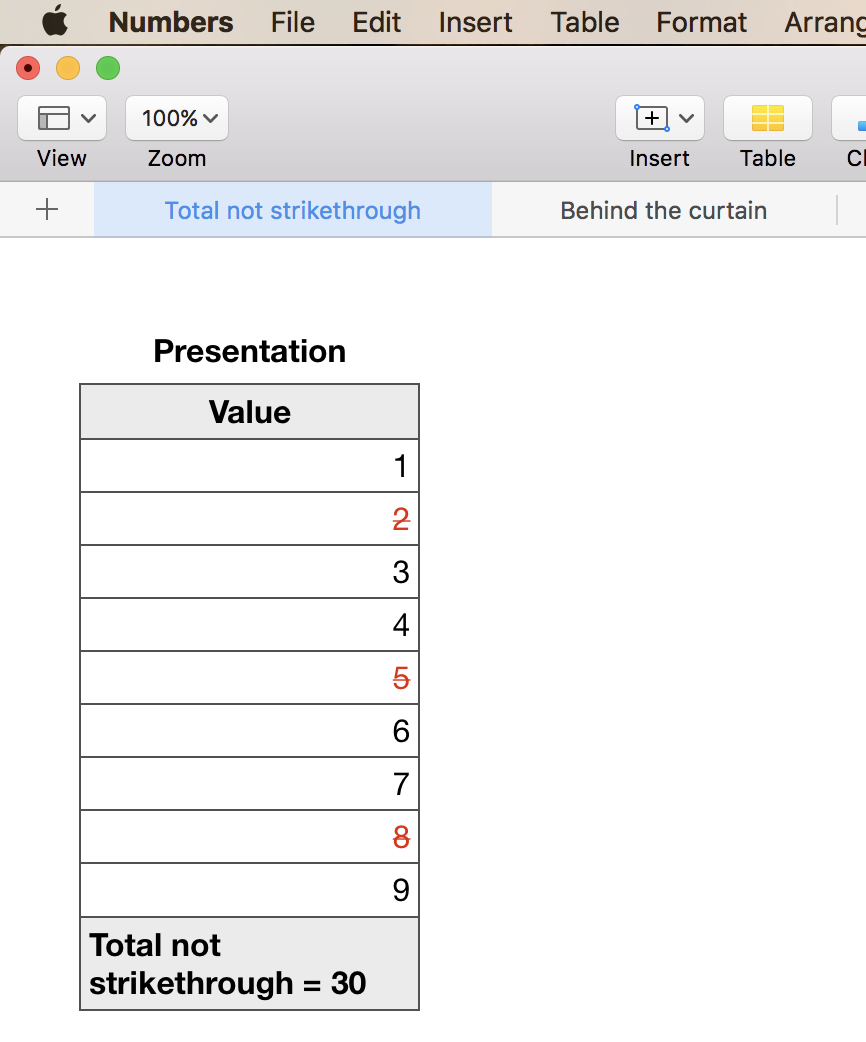This screenshot has height=1042, width=866.
Task: Select the cell containing 7
Action: click(x=249, y=784)
